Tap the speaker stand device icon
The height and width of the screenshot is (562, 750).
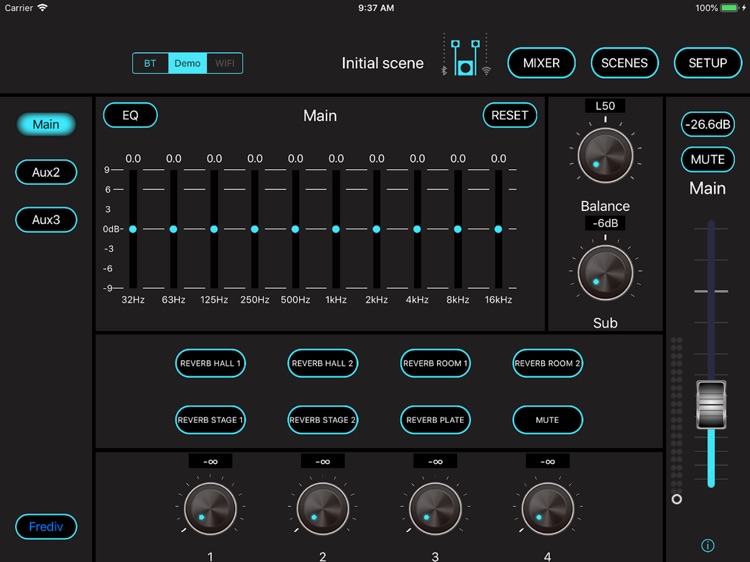(x=465, y=58)
